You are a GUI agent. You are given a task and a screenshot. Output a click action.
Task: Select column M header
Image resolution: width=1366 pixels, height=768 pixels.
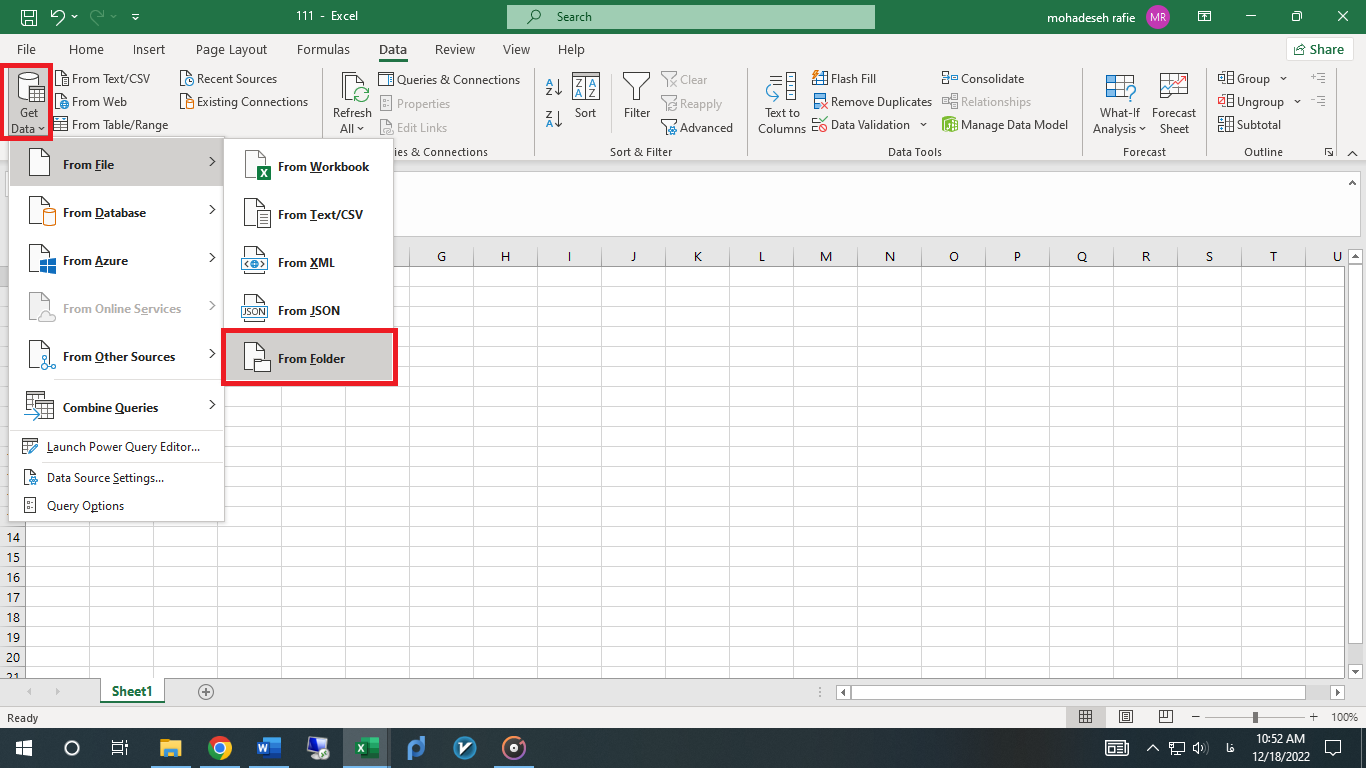coord(826,257)
